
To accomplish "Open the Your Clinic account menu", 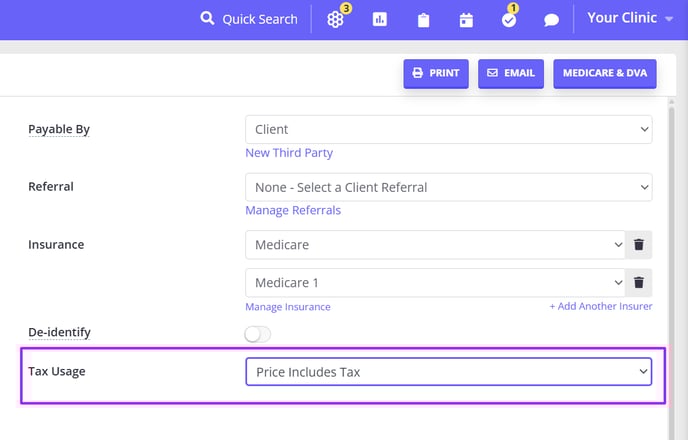I will 630,18.
